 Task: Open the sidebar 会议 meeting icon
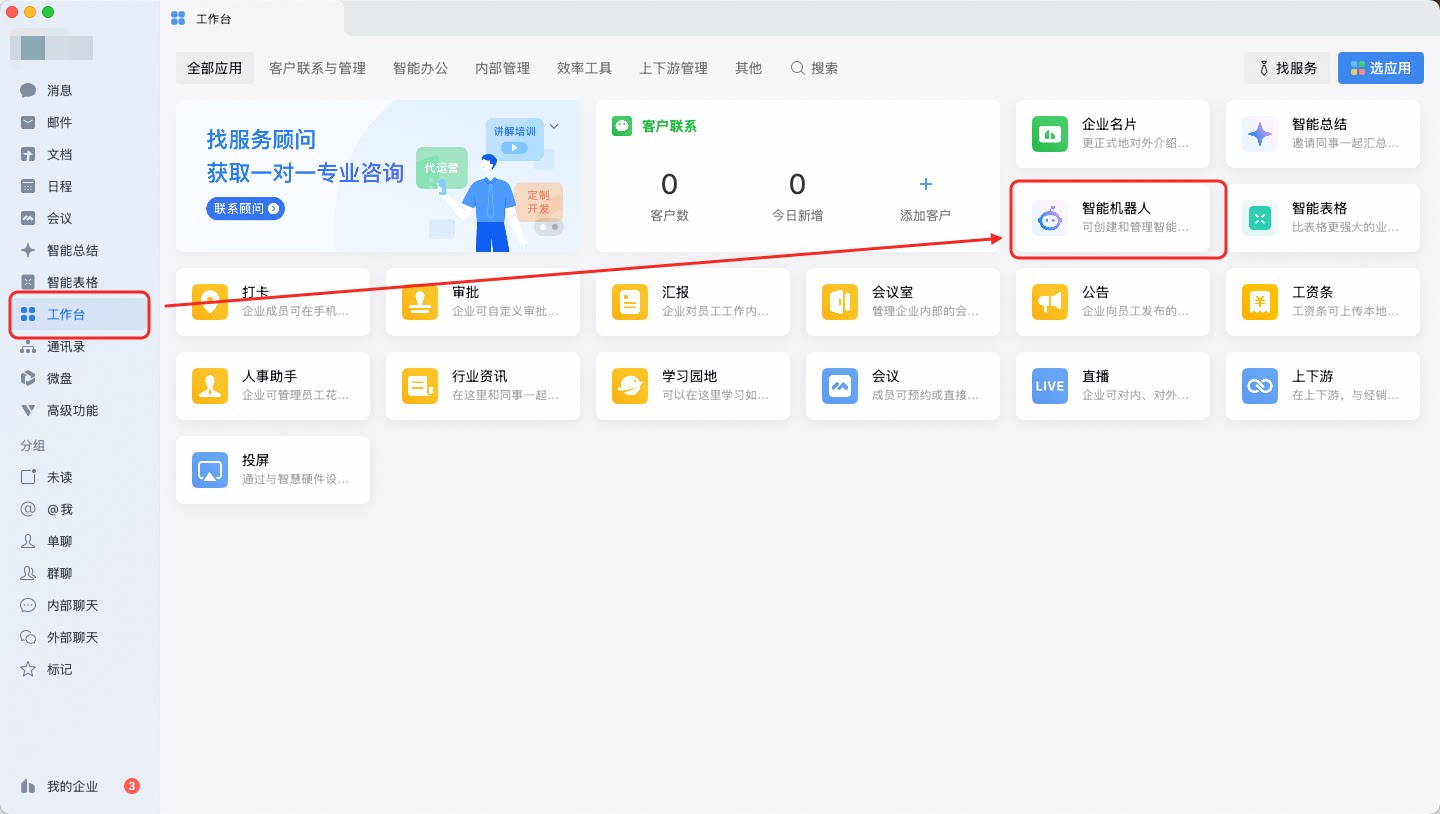click(28, 218)
